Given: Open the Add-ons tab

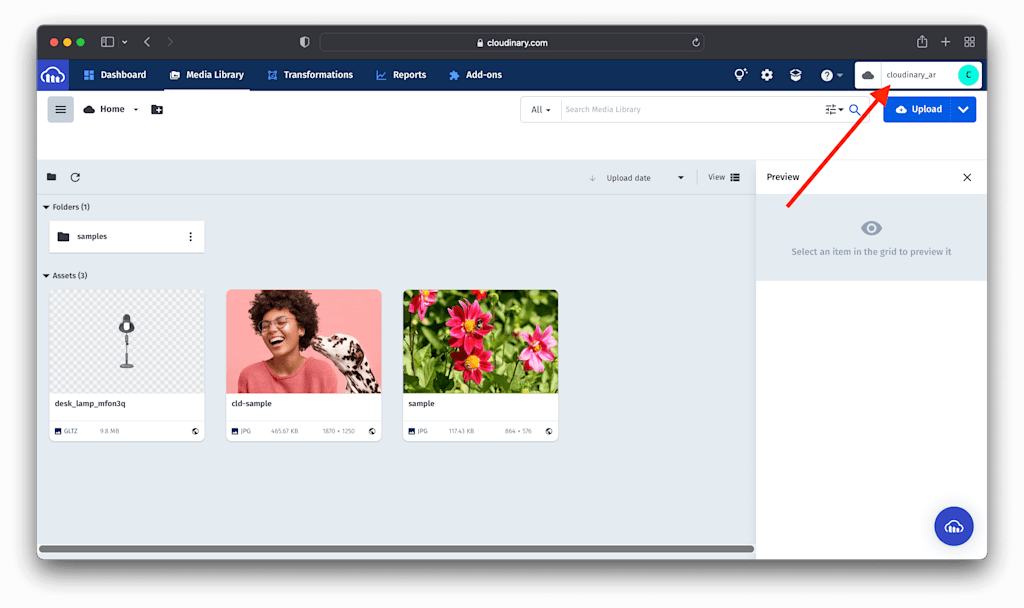Looking at the screenshot, I should [475, 75].
